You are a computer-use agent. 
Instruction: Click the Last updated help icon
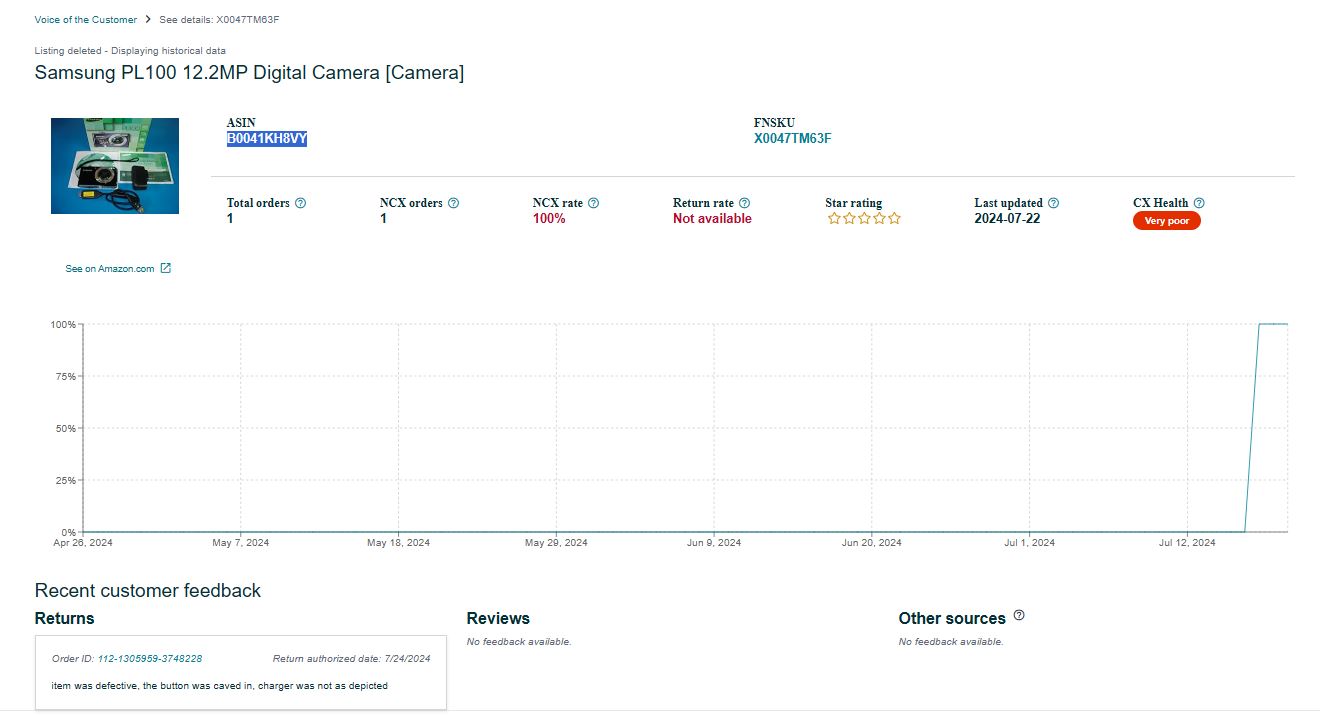[1053, 203]
